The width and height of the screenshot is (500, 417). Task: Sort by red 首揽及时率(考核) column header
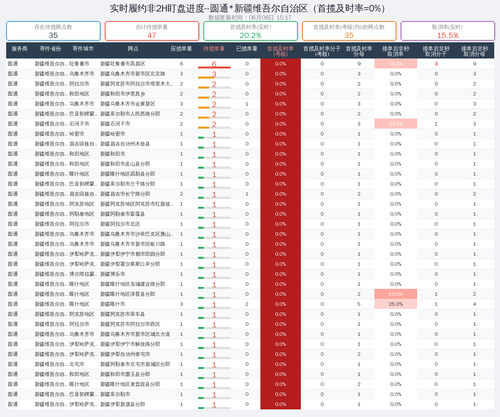point(280,51)
